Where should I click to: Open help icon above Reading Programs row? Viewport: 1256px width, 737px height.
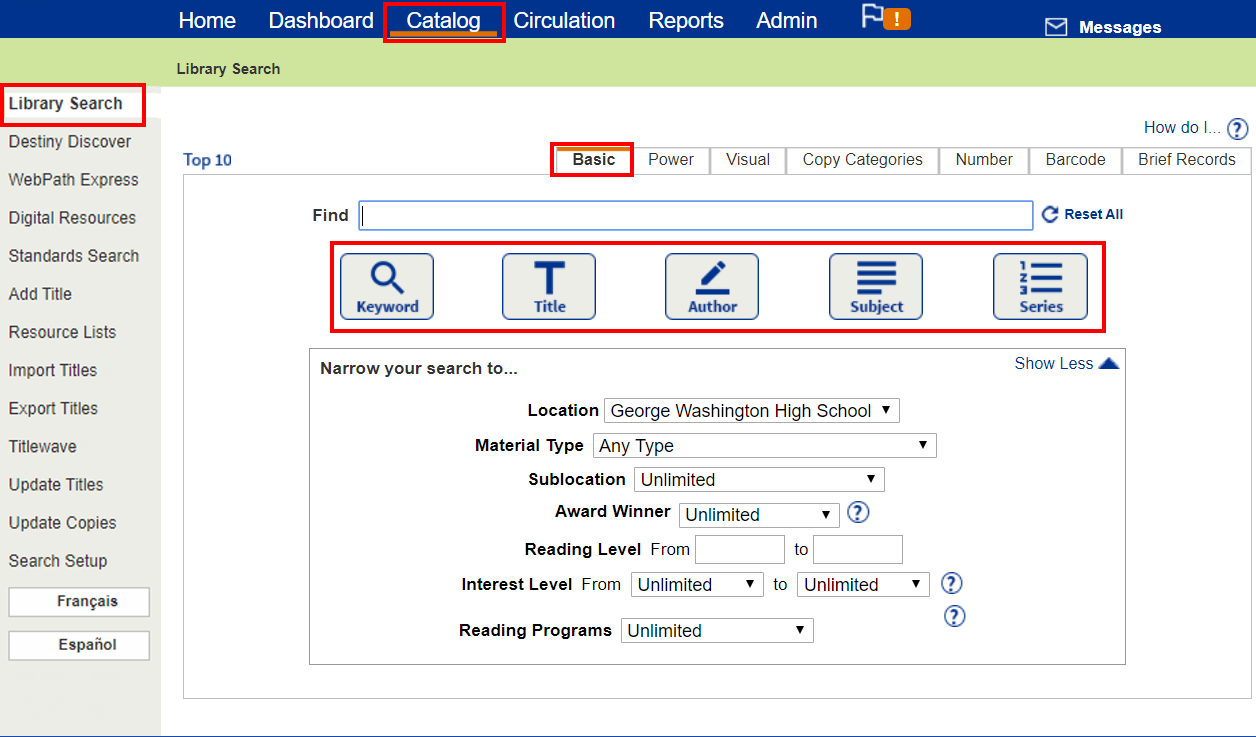(955, 616)
